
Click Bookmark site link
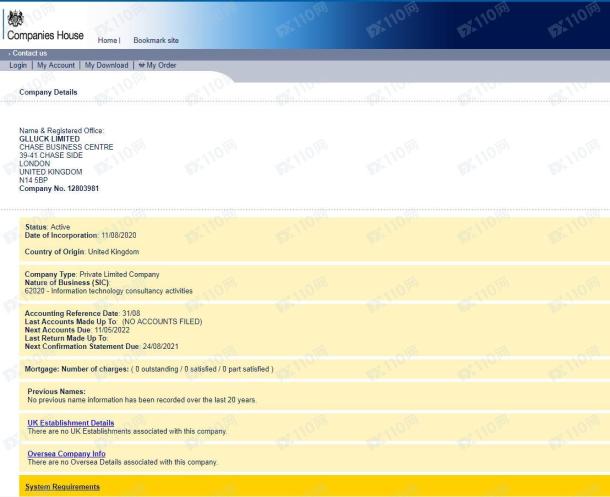coord(156,40)
